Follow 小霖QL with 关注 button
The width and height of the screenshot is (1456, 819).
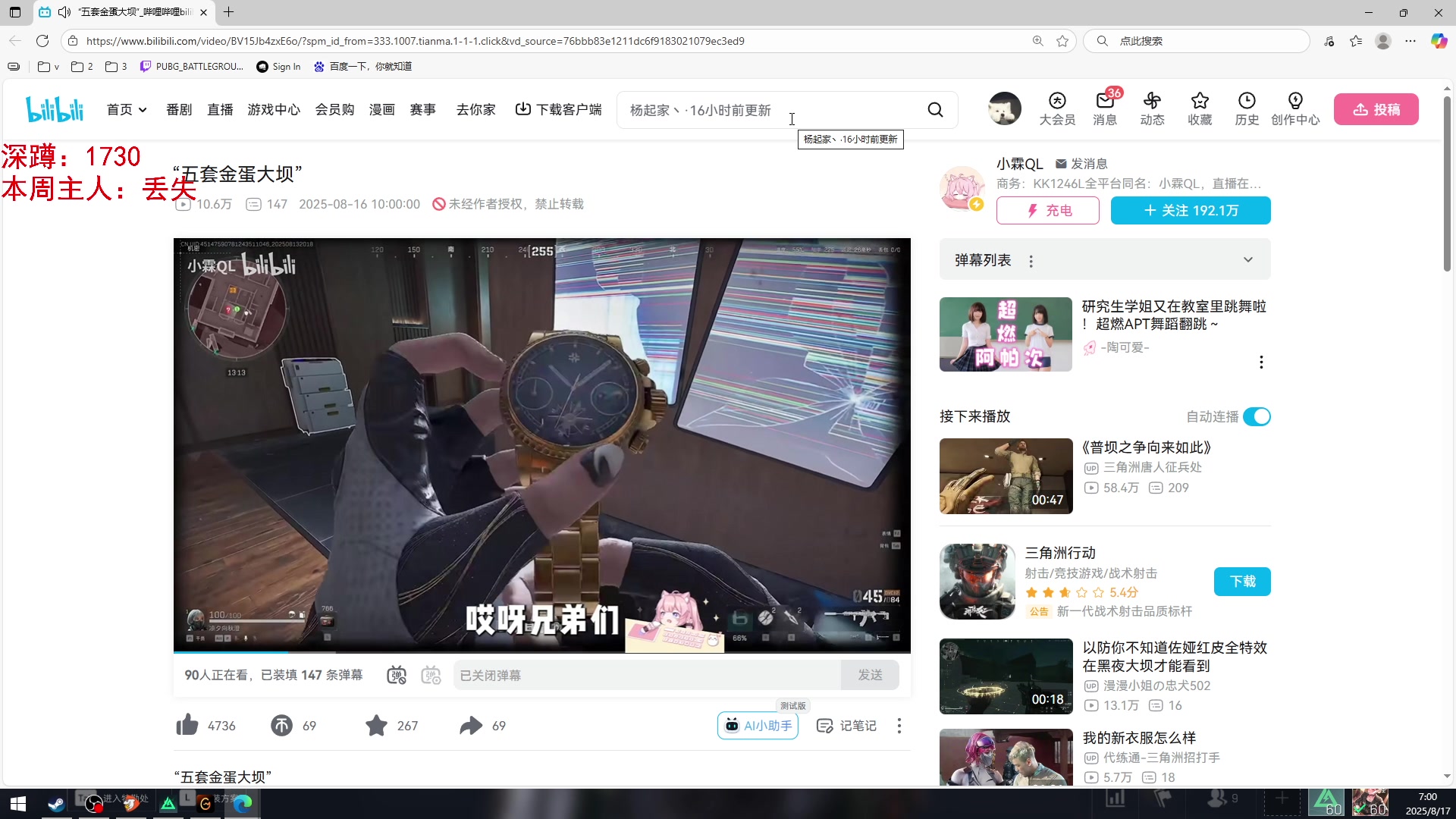click(1191, 211)
